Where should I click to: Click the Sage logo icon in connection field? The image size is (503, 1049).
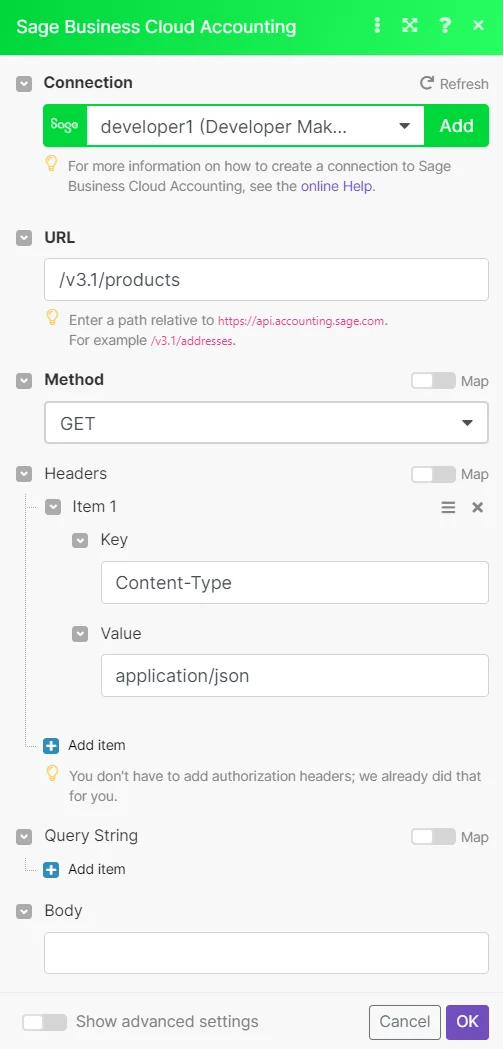pyautogui.click(x=65, y=126)
